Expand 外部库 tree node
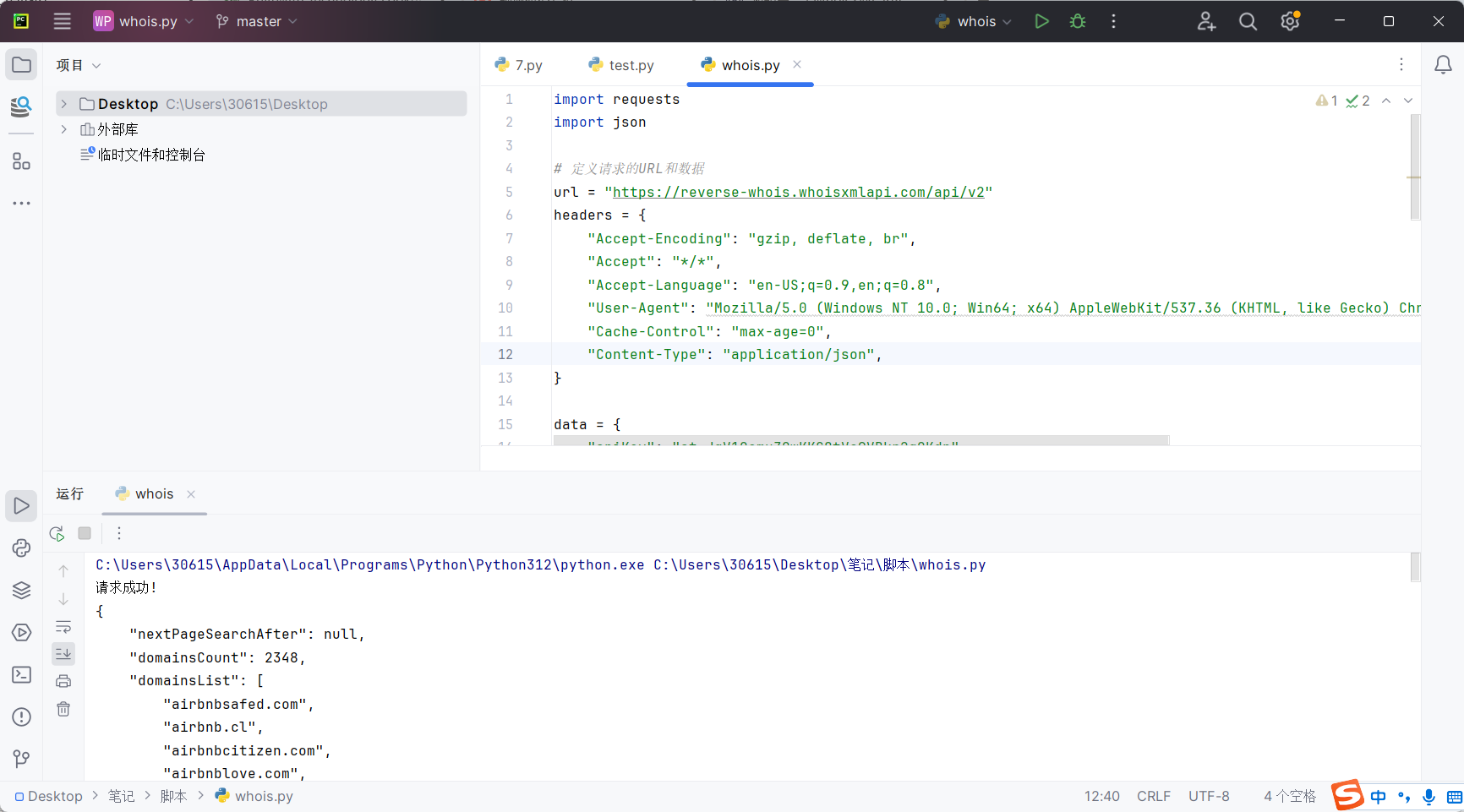The width and height of the screenshot is (1464, 812). (63, 129)
